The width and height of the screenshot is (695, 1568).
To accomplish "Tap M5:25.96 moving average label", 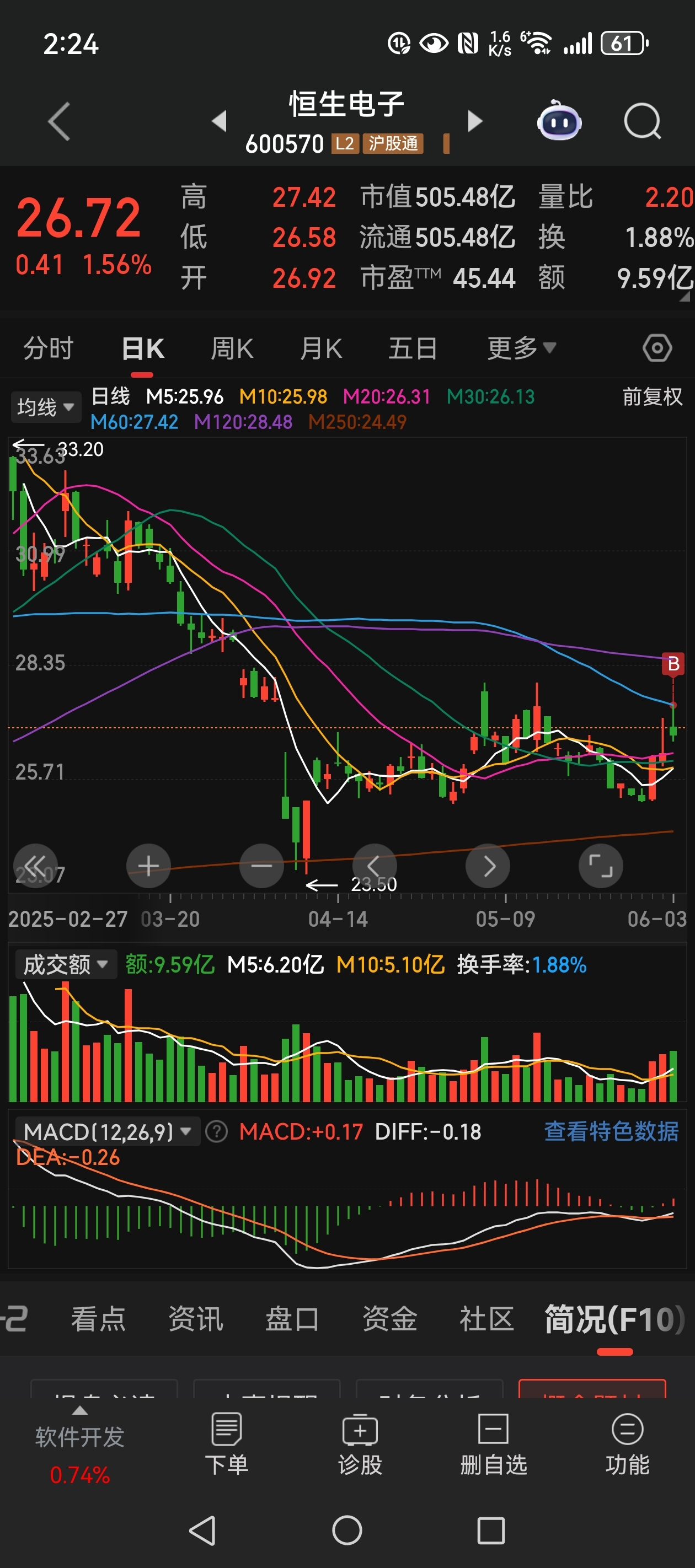I will coord(185,397).
